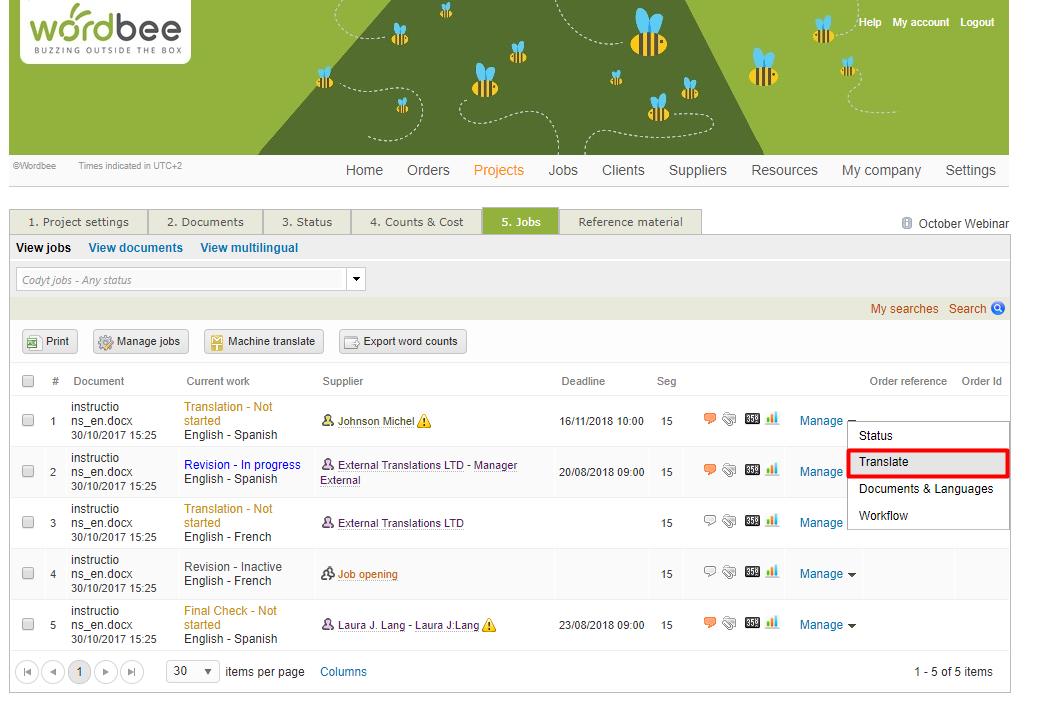Viewport: 1057px width, 723px height.
Task: Go to next page arrow in pager
Action: point(105,672)
